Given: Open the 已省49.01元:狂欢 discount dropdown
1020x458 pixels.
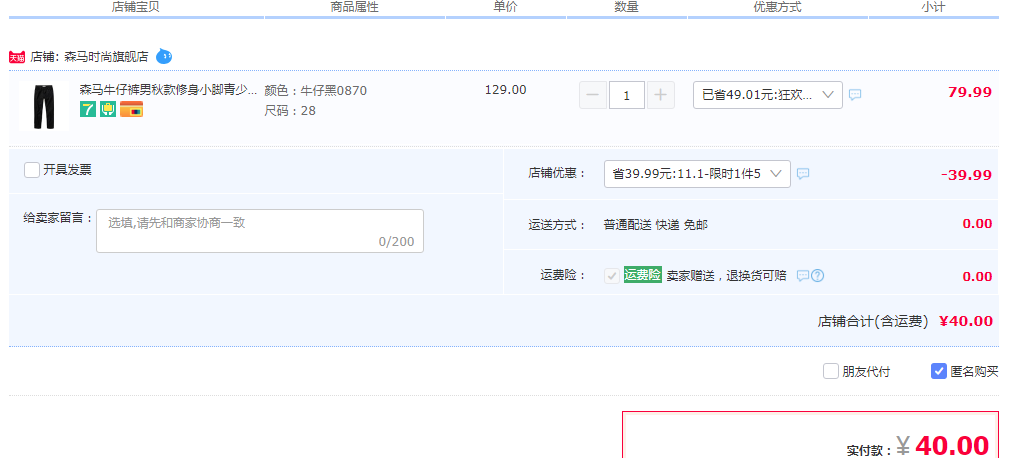Looking at the screenshot, I should tap(768, 95).
